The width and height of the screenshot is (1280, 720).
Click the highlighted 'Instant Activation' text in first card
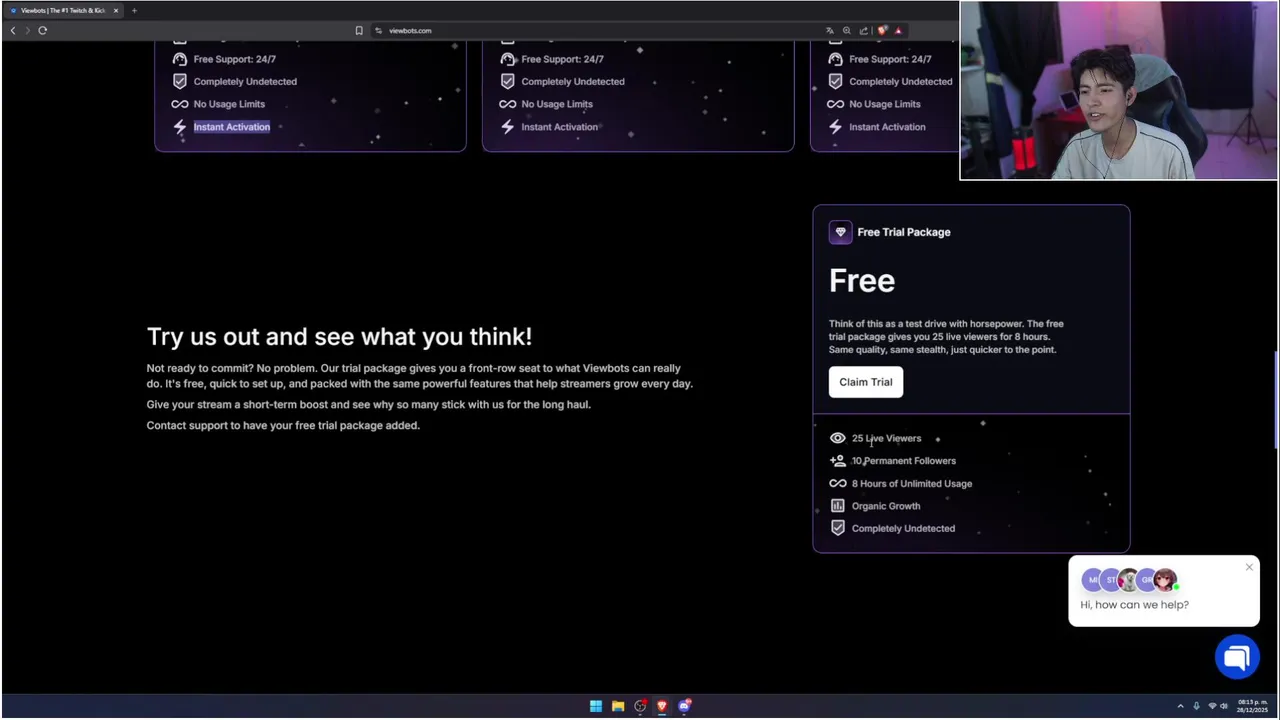click(x=232, y=127)
